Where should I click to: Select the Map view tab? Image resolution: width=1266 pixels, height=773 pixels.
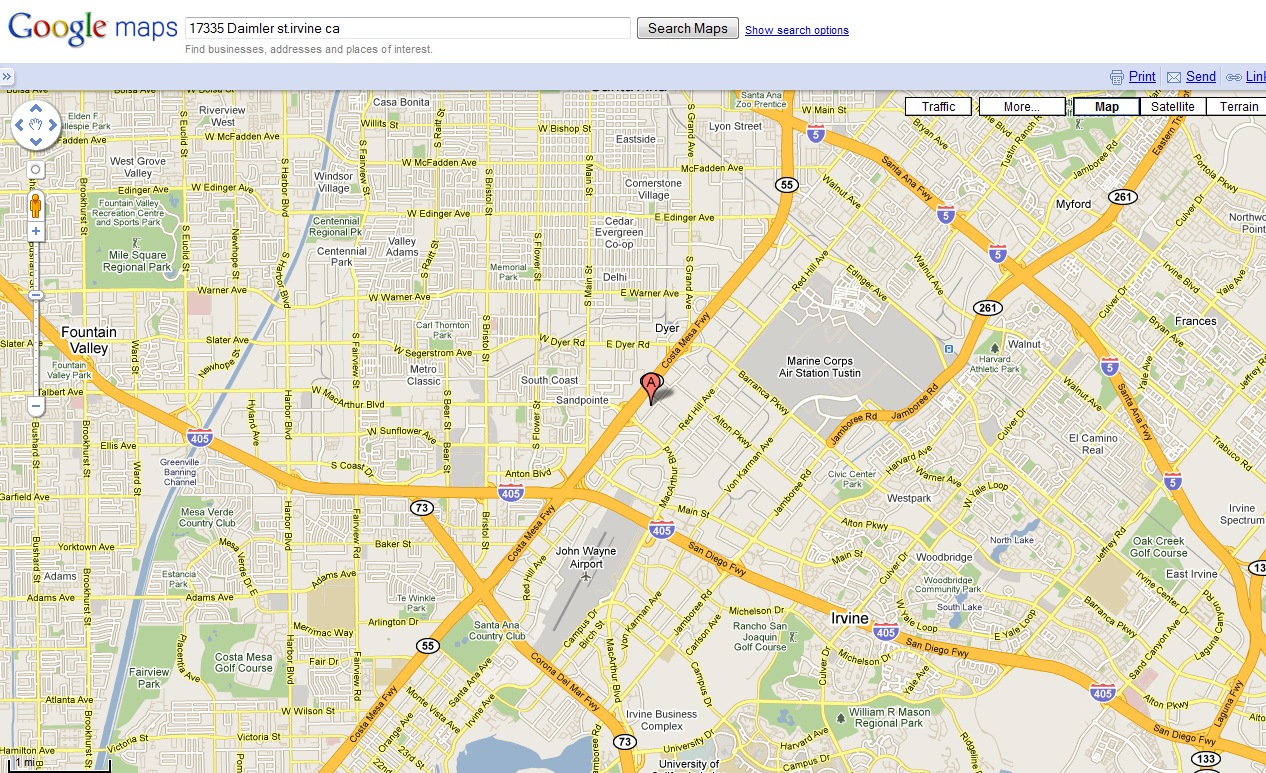tap(1106, 107)
